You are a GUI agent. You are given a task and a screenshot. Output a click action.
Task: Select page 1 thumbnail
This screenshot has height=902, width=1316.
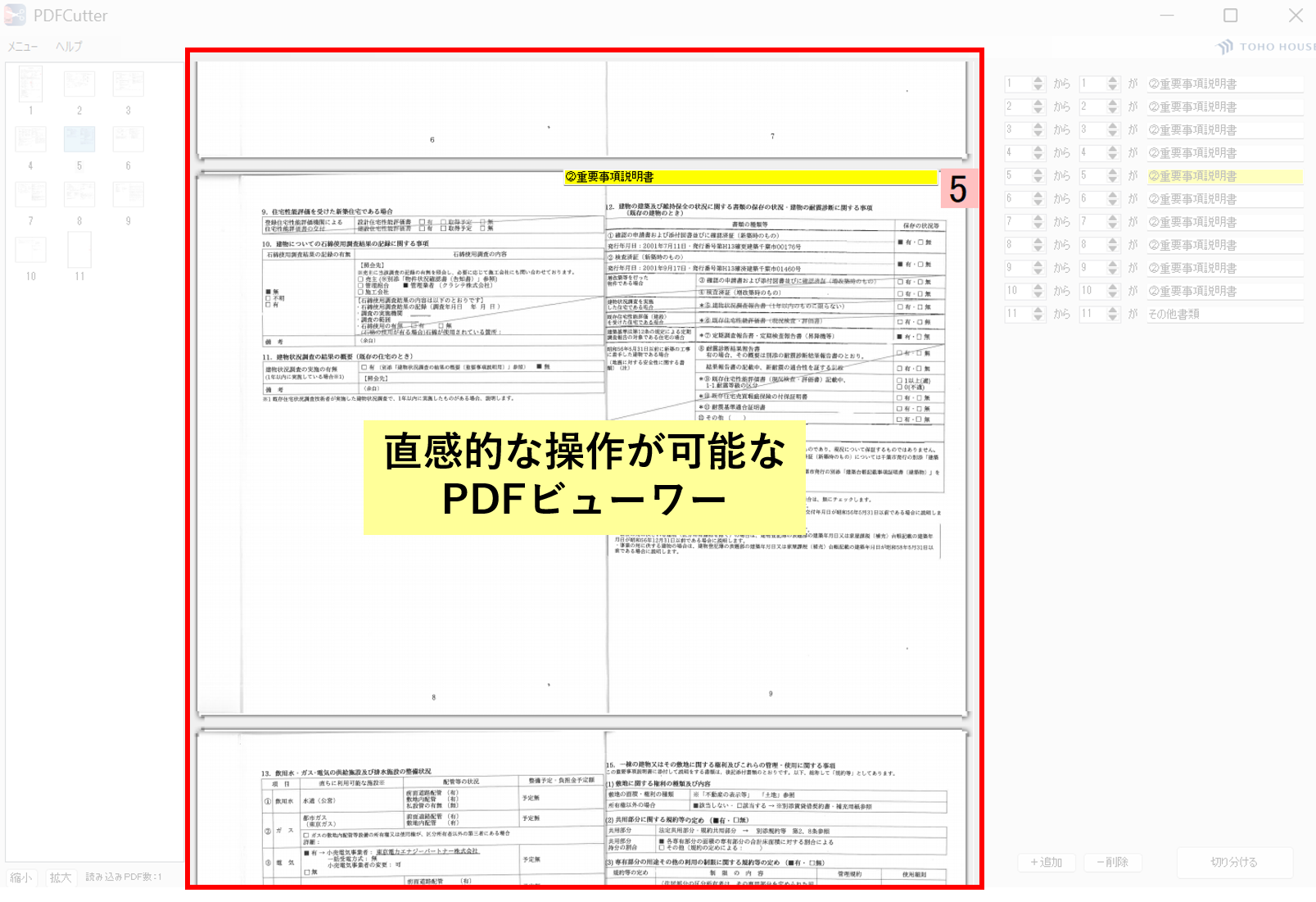coord(30,84)
